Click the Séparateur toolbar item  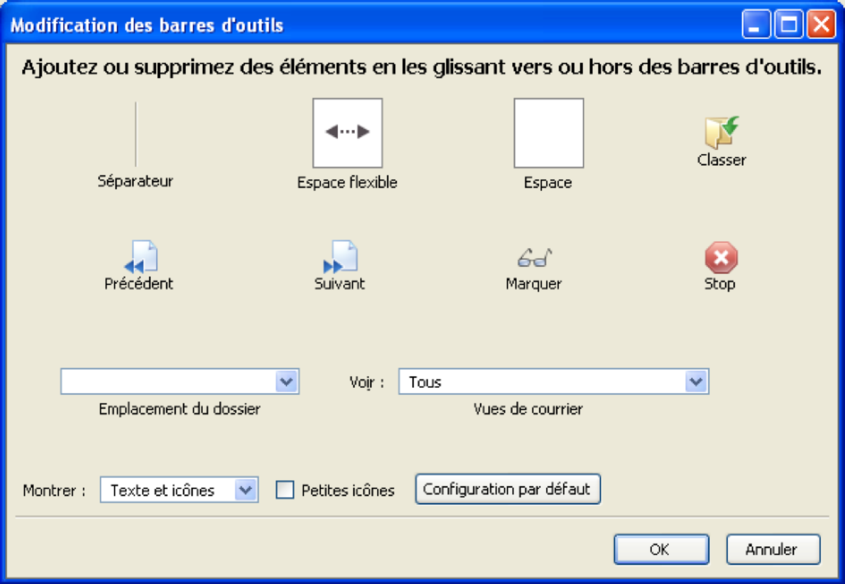[136, 134]
